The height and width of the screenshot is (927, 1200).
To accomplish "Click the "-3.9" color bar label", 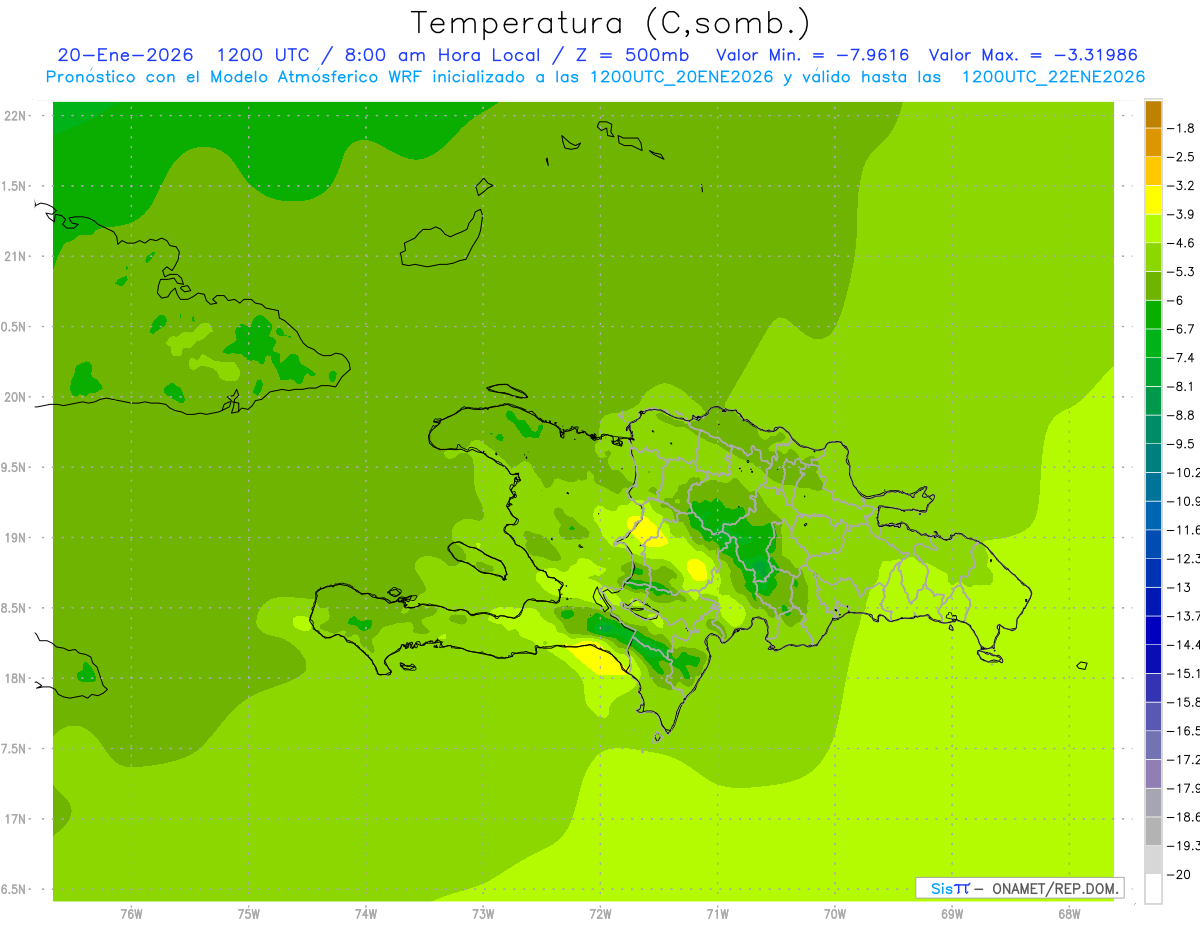I will click(1180, 214).
